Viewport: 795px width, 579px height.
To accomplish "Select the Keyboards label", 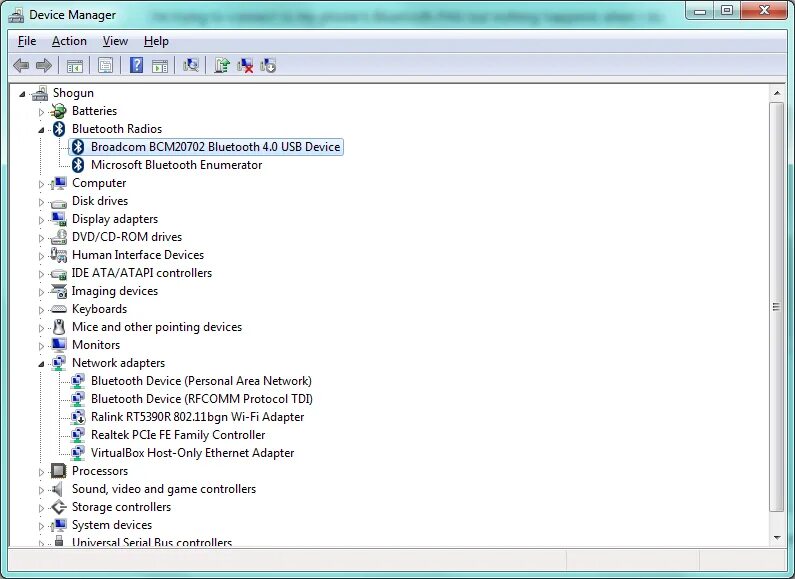I will (99, 309).
